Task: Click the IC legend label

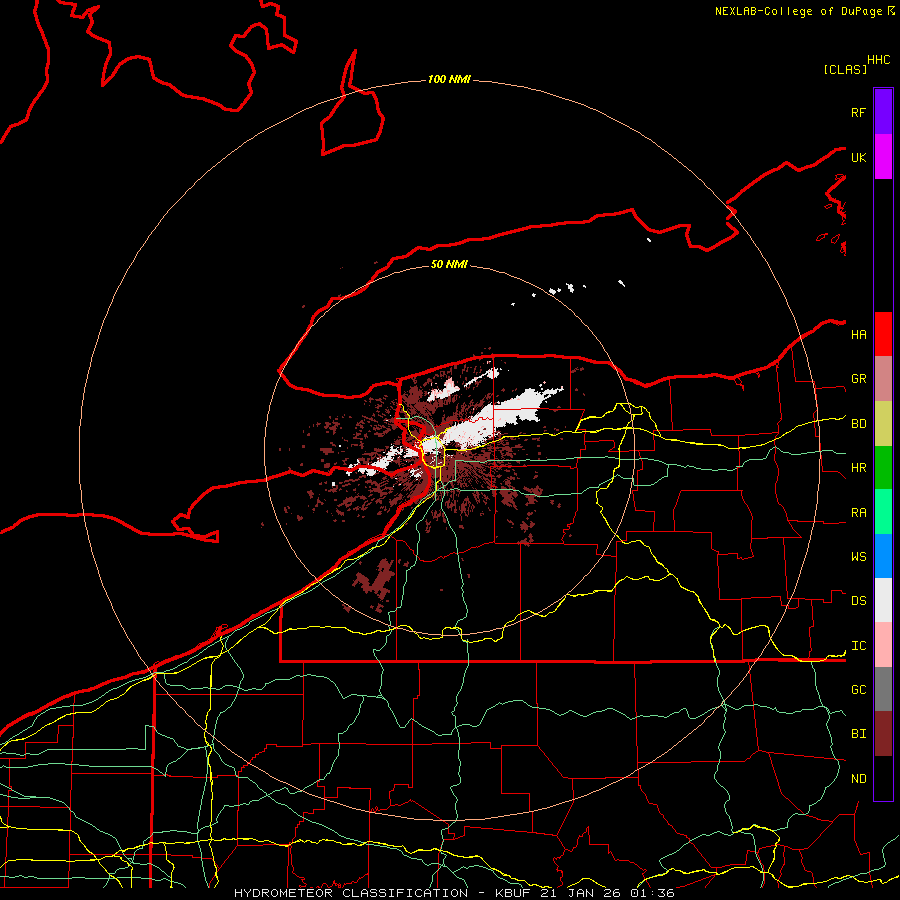Action: click(858, 646)
